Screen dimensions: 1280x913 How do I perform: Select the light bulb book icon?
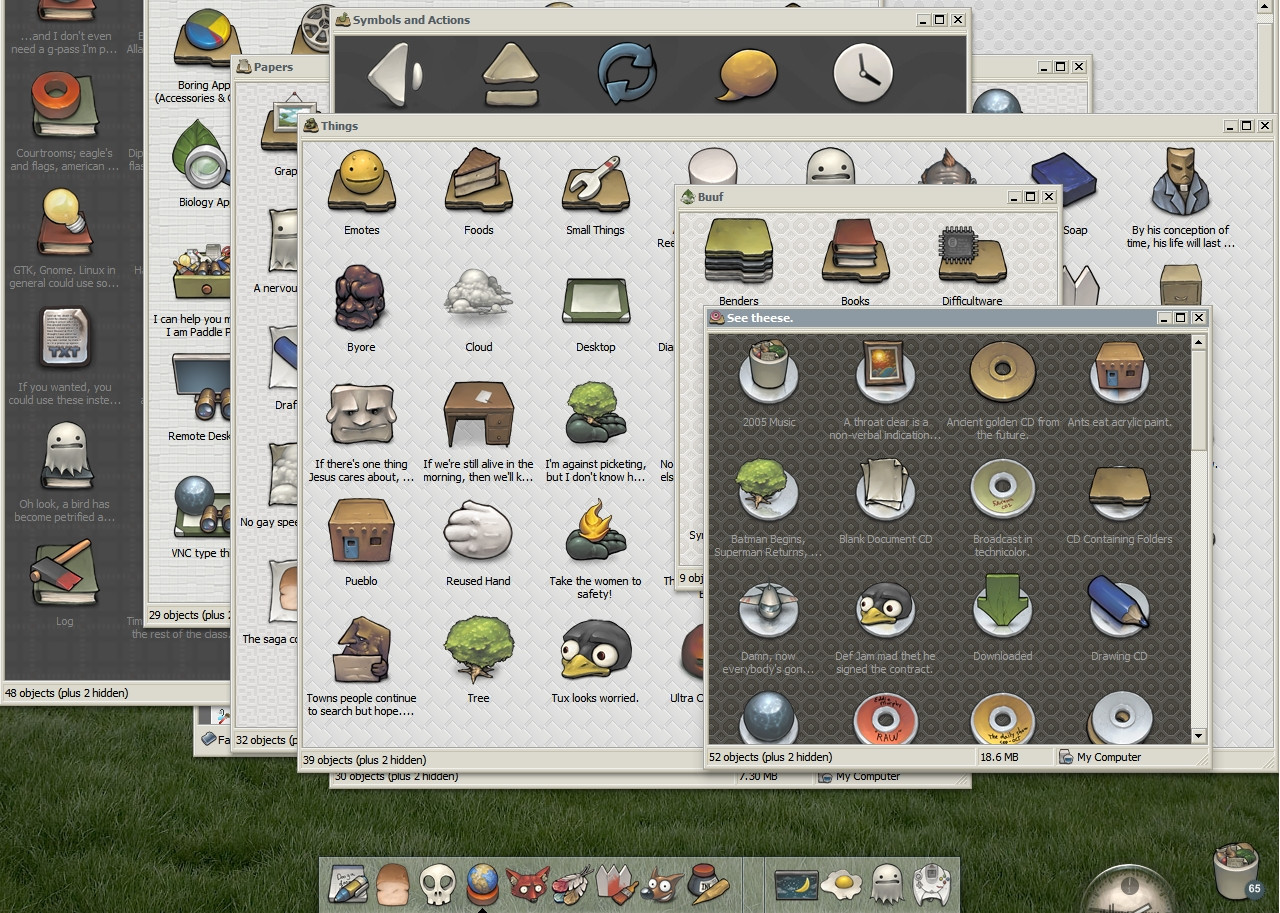tap(64, 222)
